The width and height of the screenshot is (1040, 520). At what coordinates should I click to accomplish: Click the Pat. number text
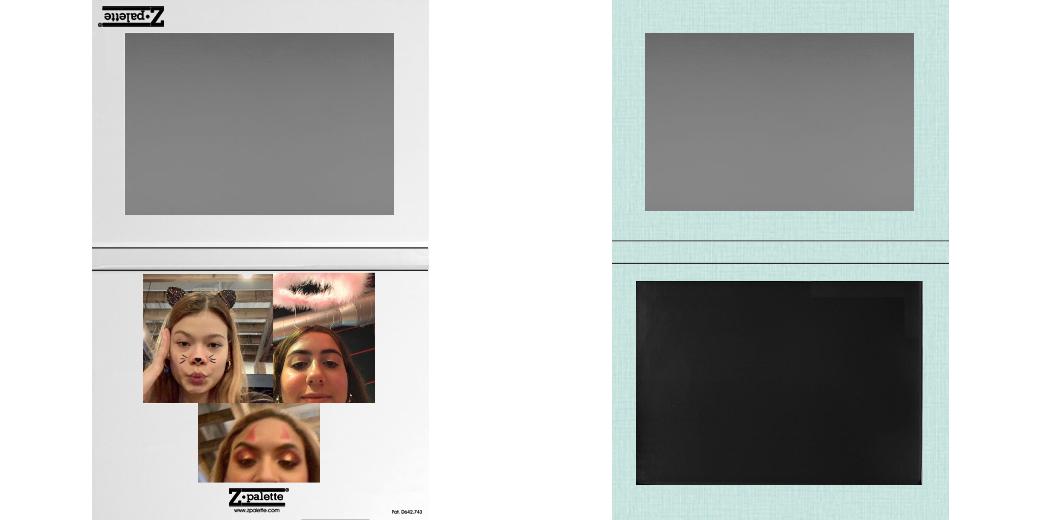click(x=406, y=512)
